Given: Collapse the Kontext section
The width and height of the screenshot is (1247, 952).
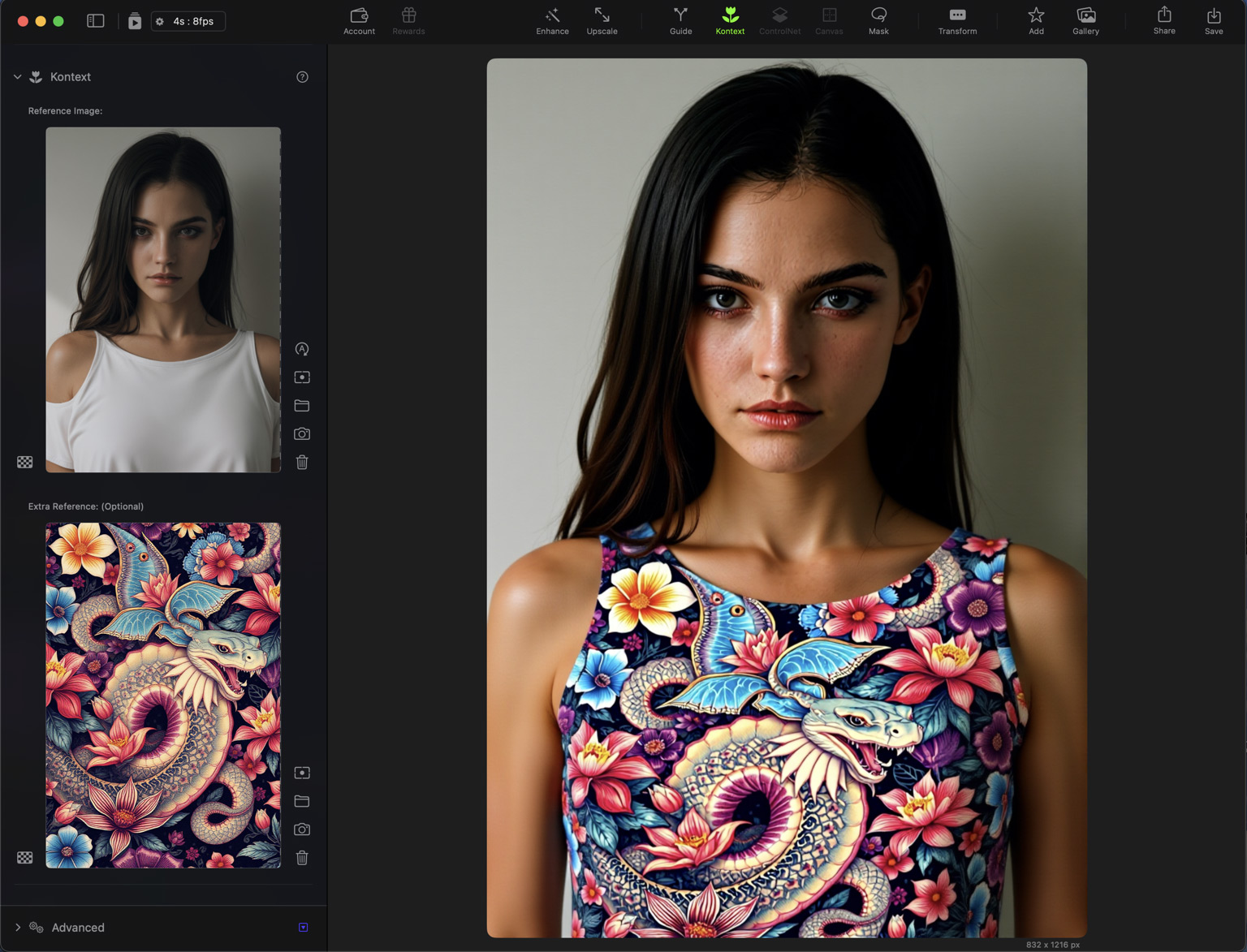Looking at the screenshot, I should click(17, 77).
